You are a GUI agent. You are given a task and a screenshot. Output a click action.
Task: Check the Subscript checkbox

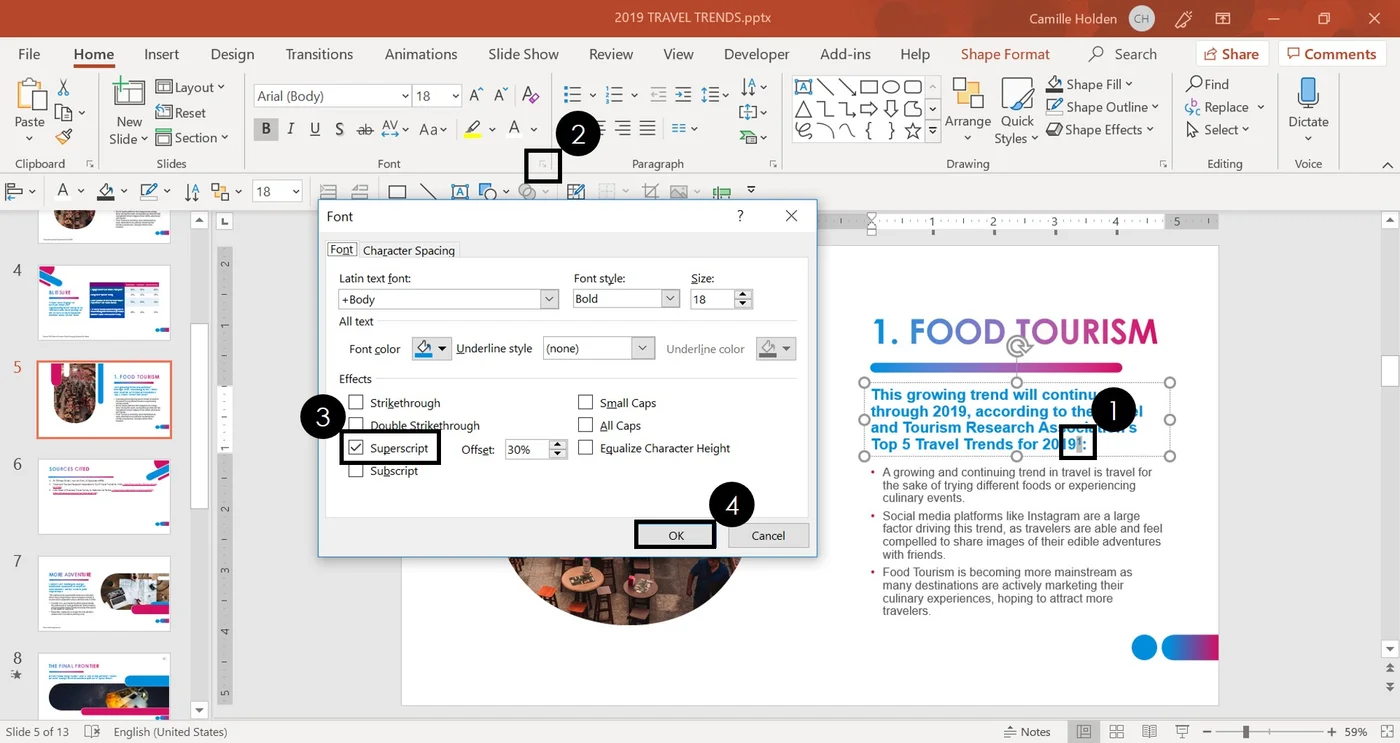click(355, 471)
